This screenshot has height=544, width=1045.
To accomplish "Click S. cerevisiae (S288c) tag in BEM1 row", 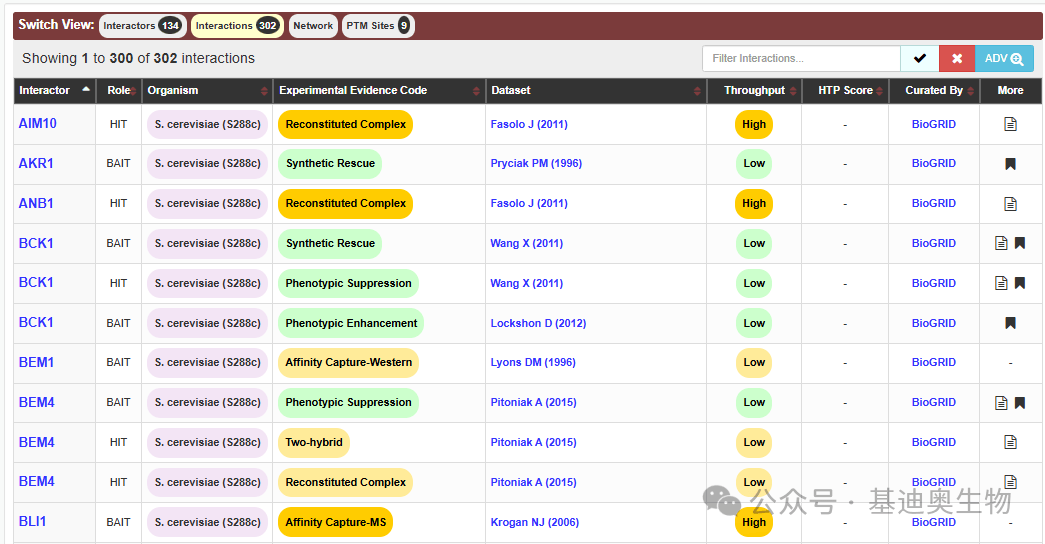I will pos(207,362).
